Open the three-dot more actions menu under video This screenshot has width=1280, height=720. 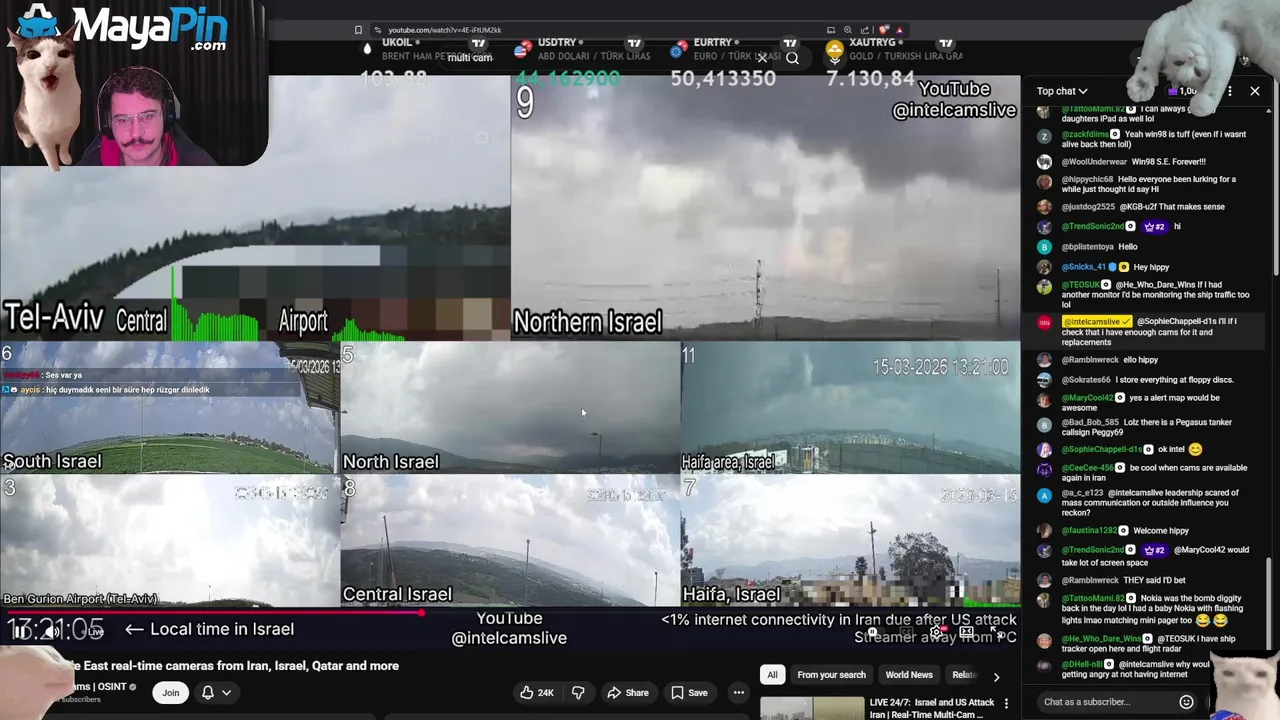(738, 692)
